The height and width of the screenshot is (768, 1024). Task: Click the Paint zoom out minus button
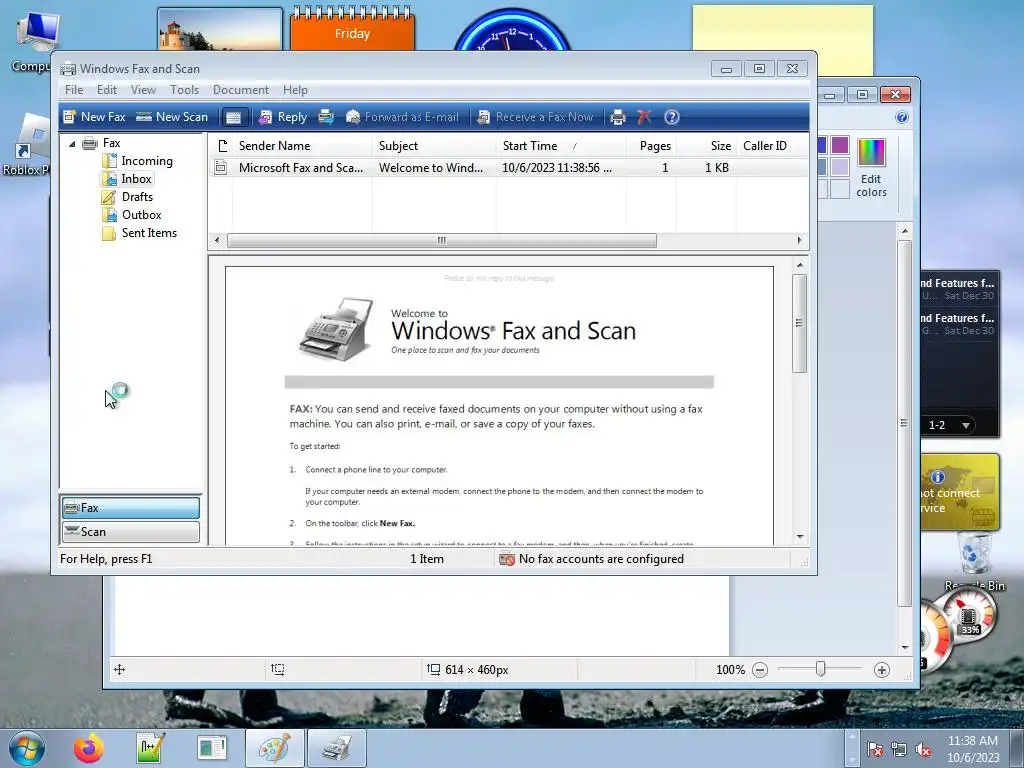coord(760,670)
